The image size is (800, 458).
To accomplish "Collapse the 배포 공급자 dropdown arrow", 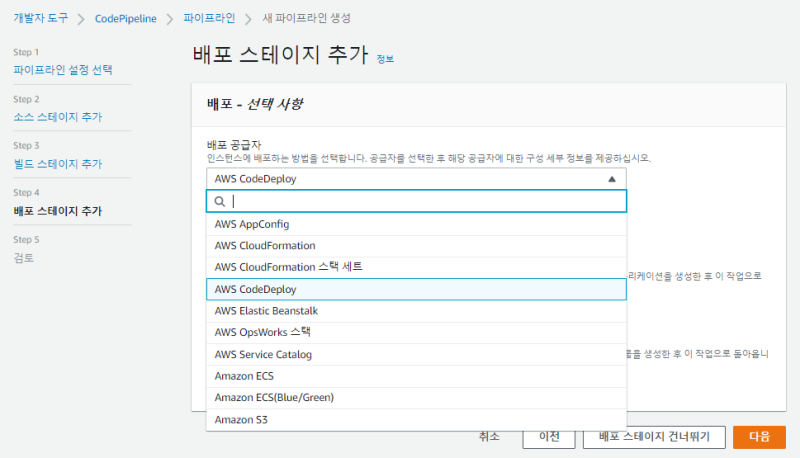I will [611, 179].
